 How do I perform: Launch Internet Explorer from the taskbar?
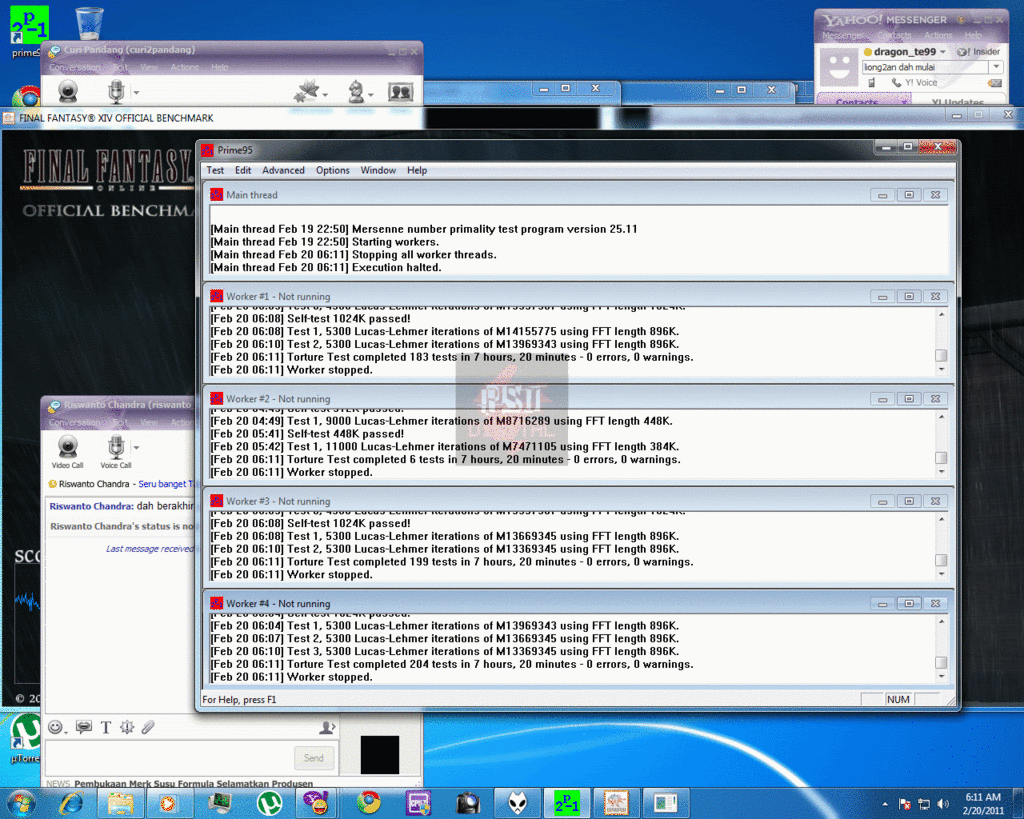(x=71, y=803)
